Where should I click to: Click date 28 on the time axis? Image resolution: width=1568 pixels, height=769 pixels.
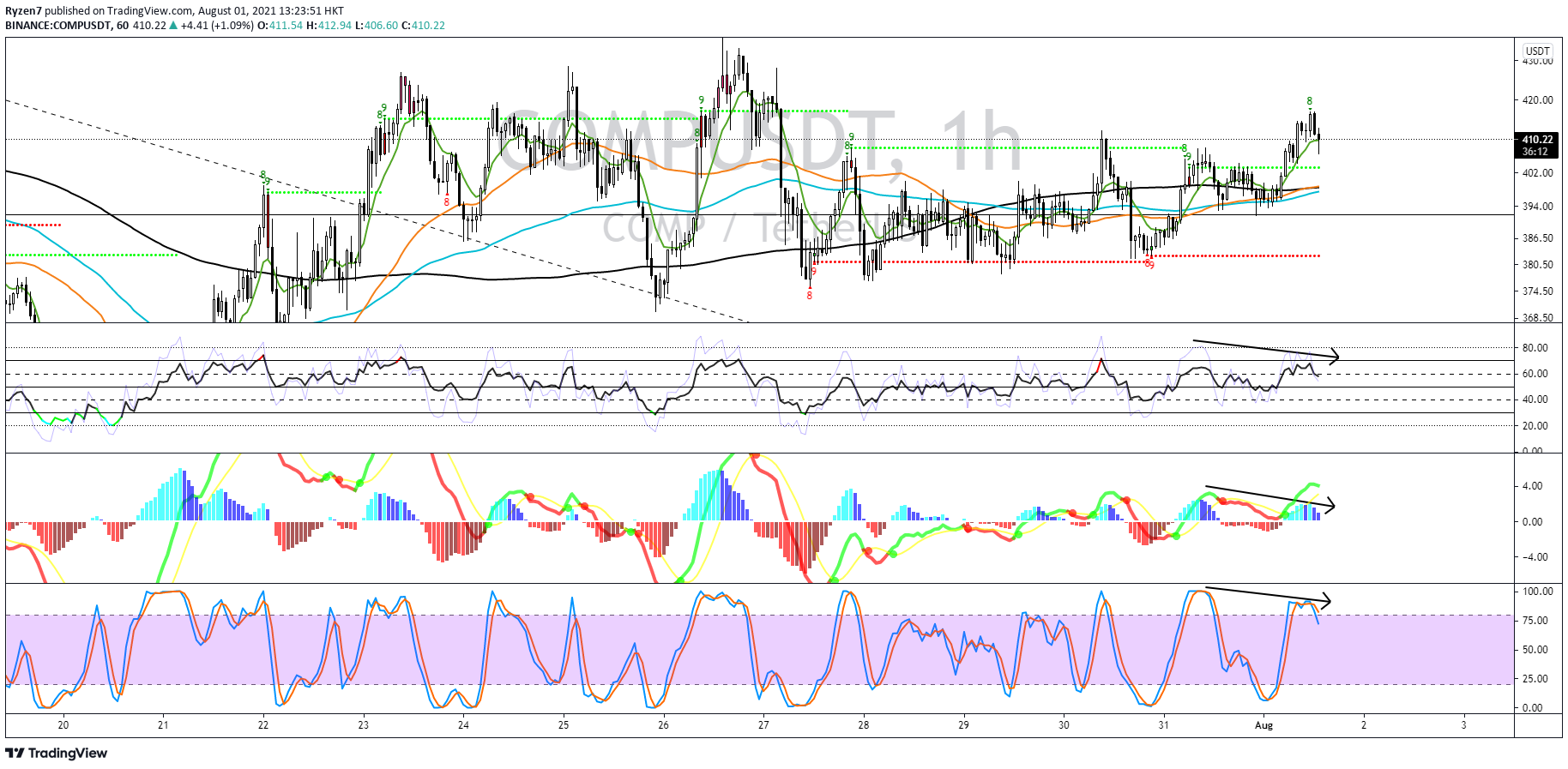(864, 724)
